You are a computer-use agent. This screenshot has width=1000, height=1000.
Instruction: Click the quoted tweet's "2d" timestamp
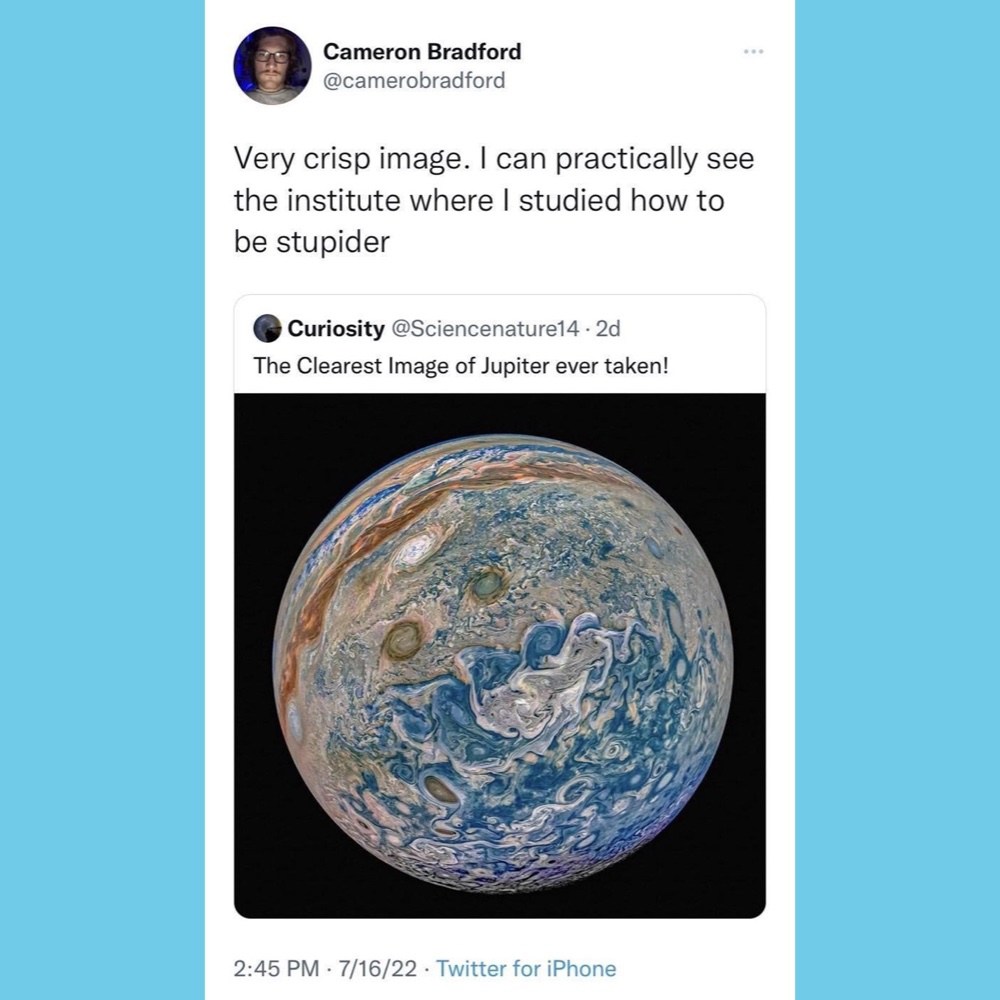point(608,328)
